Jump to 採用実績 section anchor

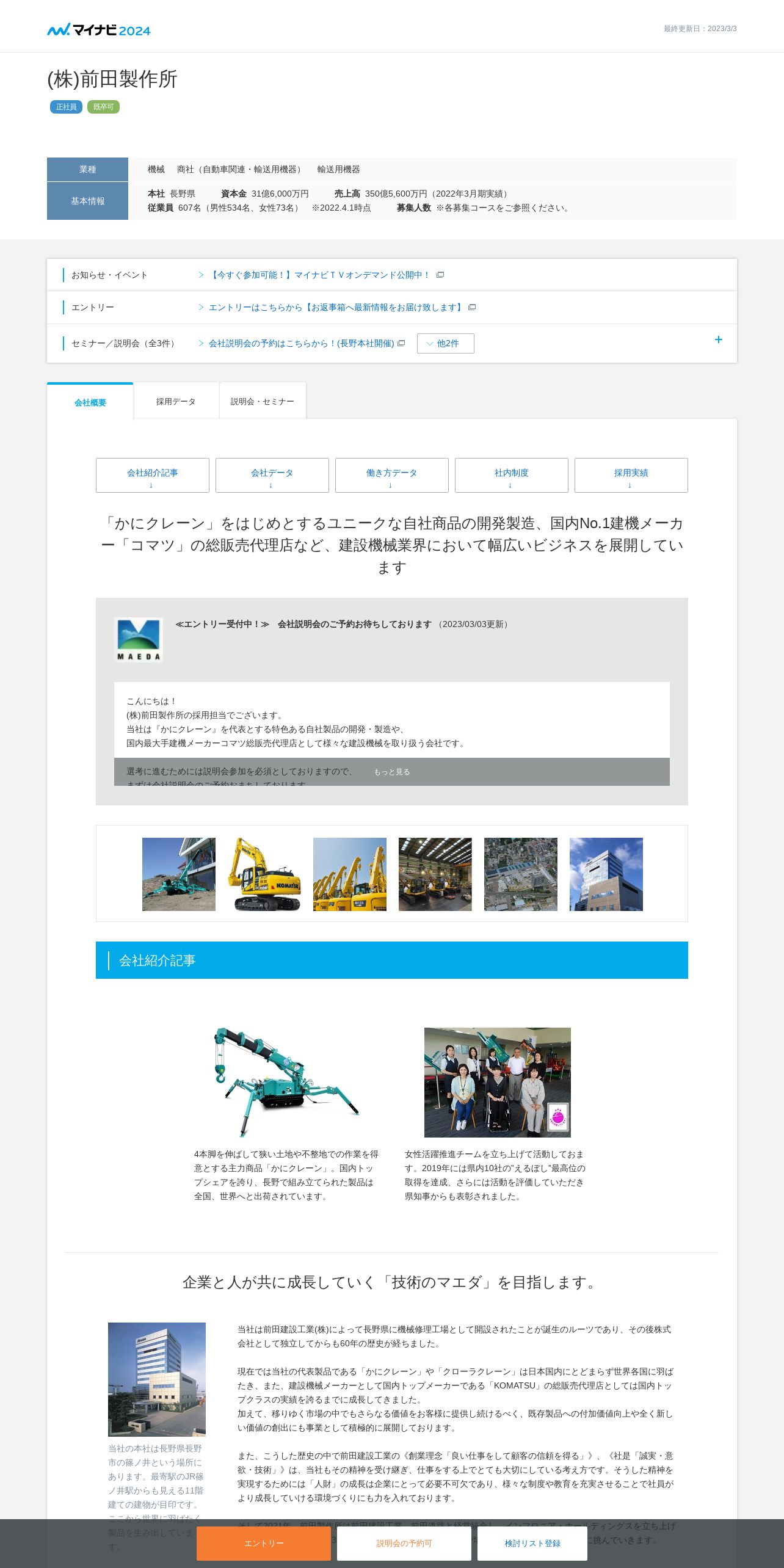pyautogui.click(x=631, y=475)
